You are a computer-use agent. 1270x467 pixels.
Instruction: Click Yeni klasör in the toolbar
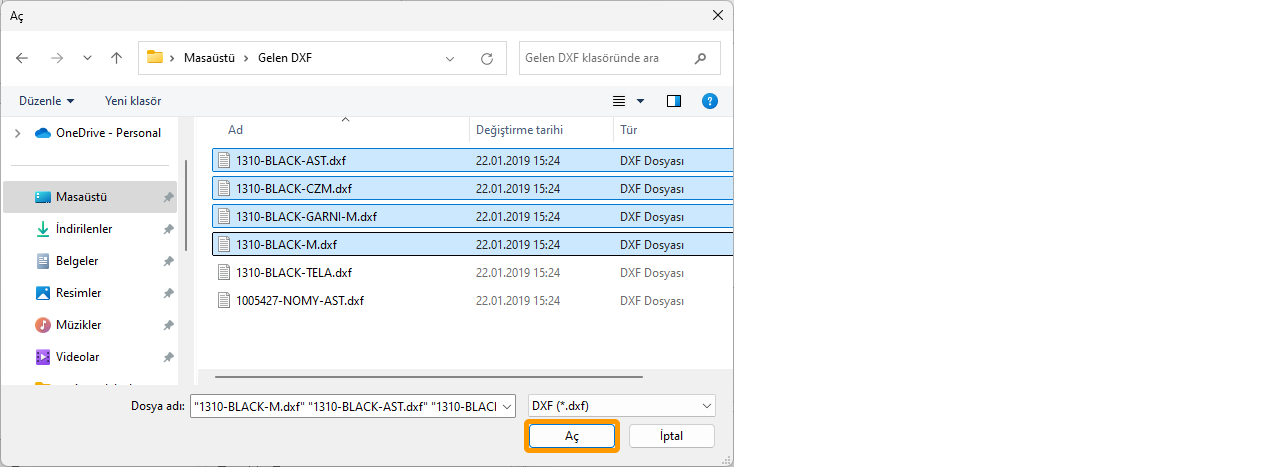pyautogui.click(x=133, y=101)
